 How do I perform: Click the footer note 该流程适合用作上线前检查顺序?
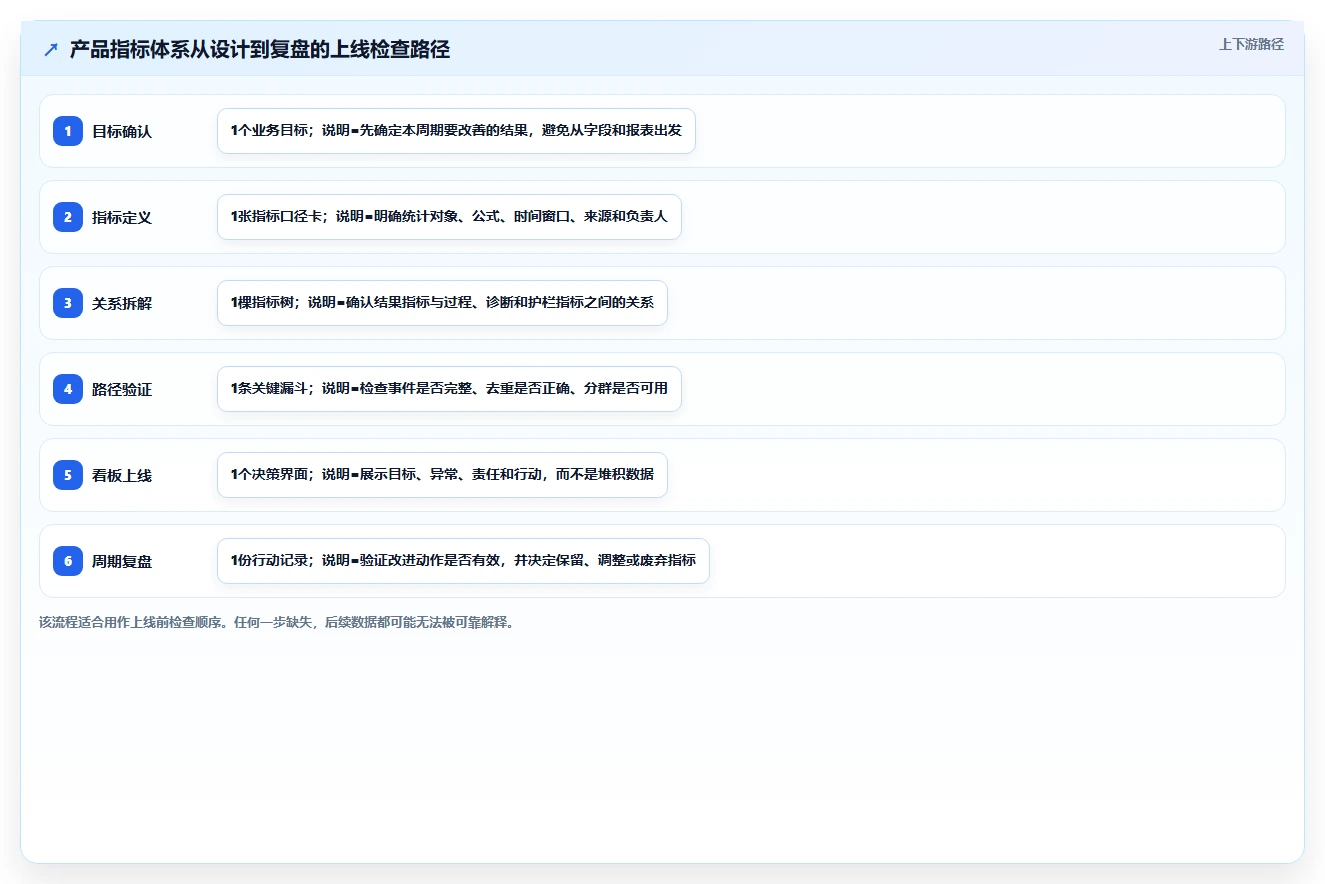point(277,622)
